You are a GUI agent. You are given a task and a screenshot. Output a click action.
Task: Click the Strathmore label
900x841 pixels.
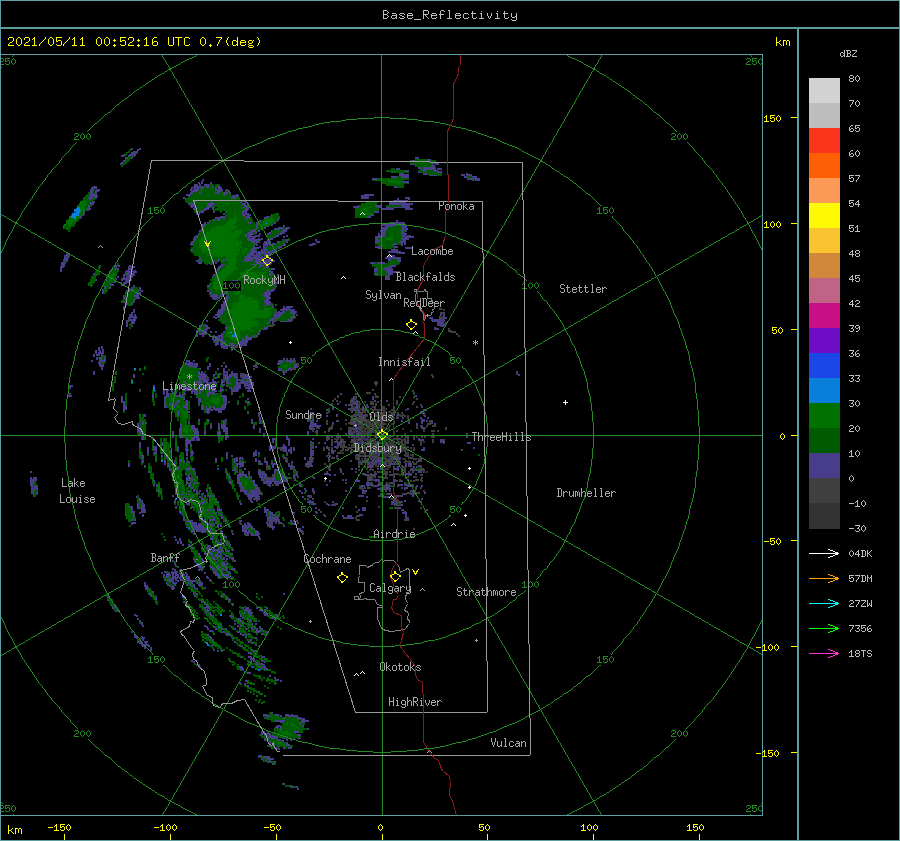[x=486, y=592]
